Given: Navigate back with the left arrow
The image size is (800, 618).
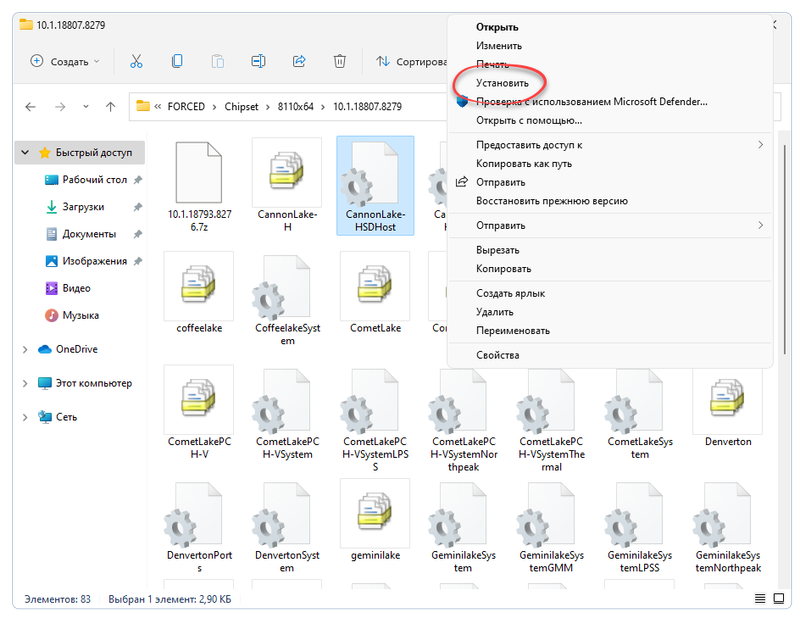Looking at the screenshot, I should click(30, 106).
